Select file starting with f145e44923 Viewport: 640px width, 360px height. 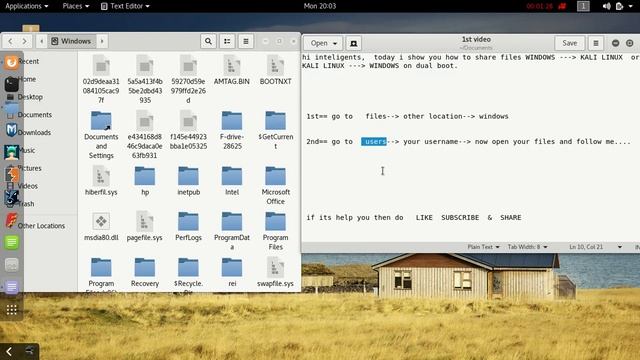point(189,130)
